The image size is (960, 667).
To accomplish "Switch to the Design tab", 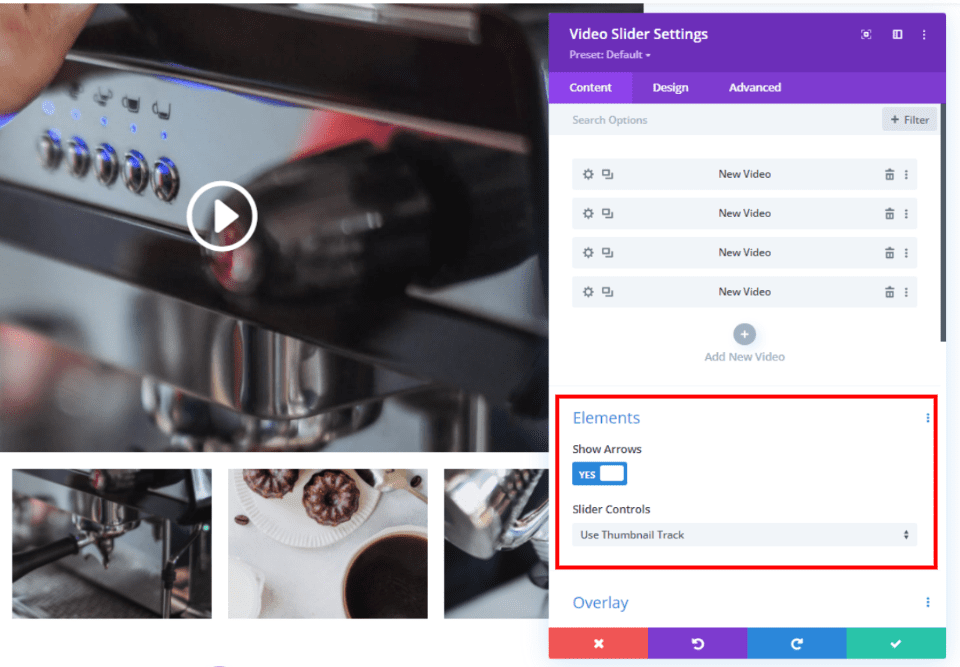I will coord(670,87).
